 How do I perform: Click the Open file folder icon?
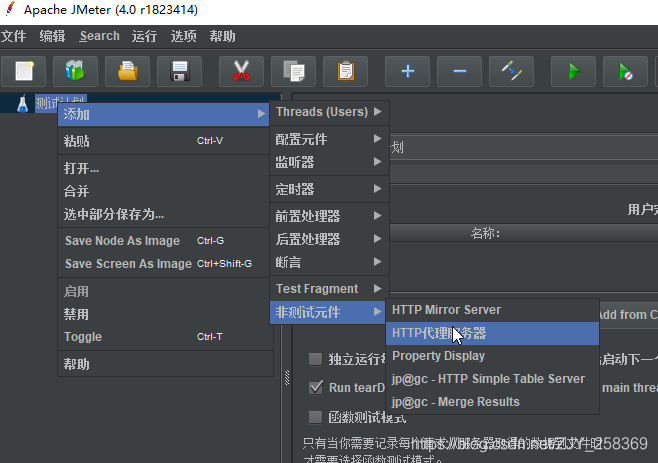[128, 71]
